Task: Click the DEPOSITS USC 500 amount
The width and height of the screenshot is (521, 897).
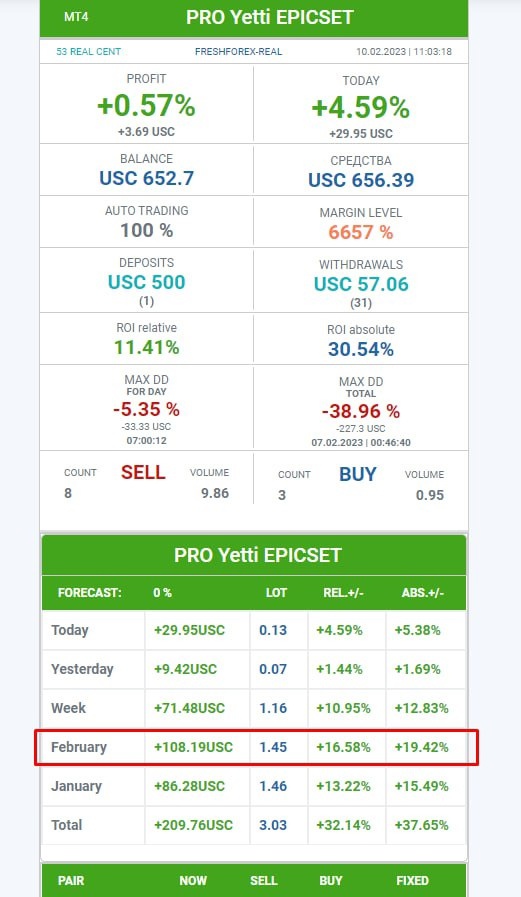Action: click(146, 282)
